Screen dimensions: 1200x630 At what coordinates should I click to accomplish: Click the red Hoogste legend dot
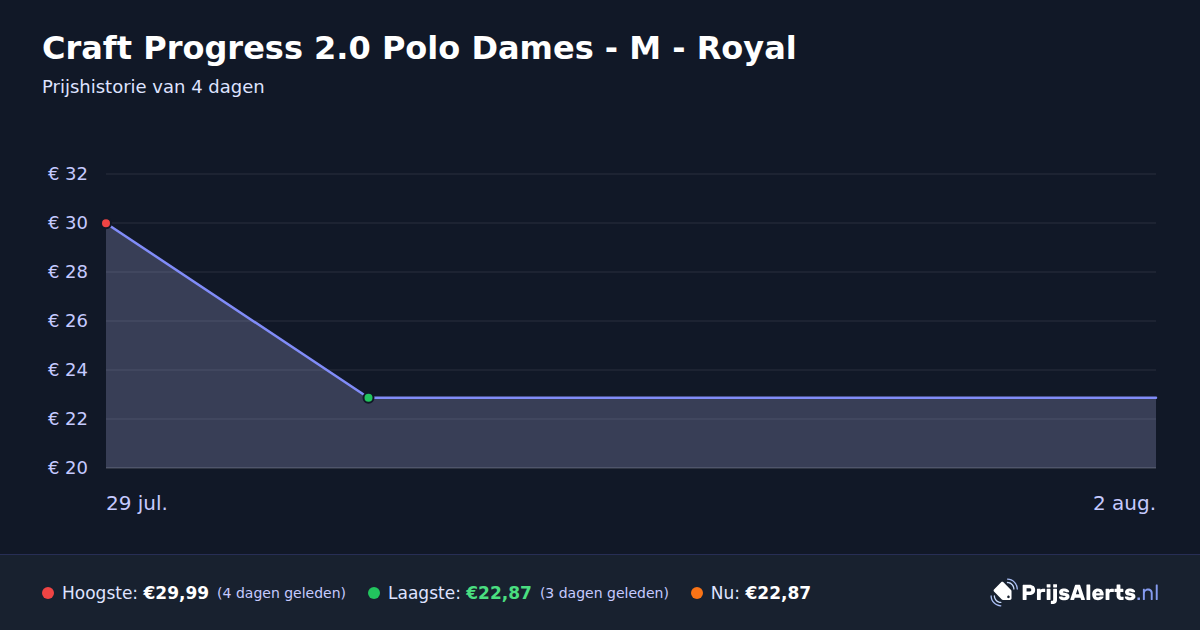48,593
